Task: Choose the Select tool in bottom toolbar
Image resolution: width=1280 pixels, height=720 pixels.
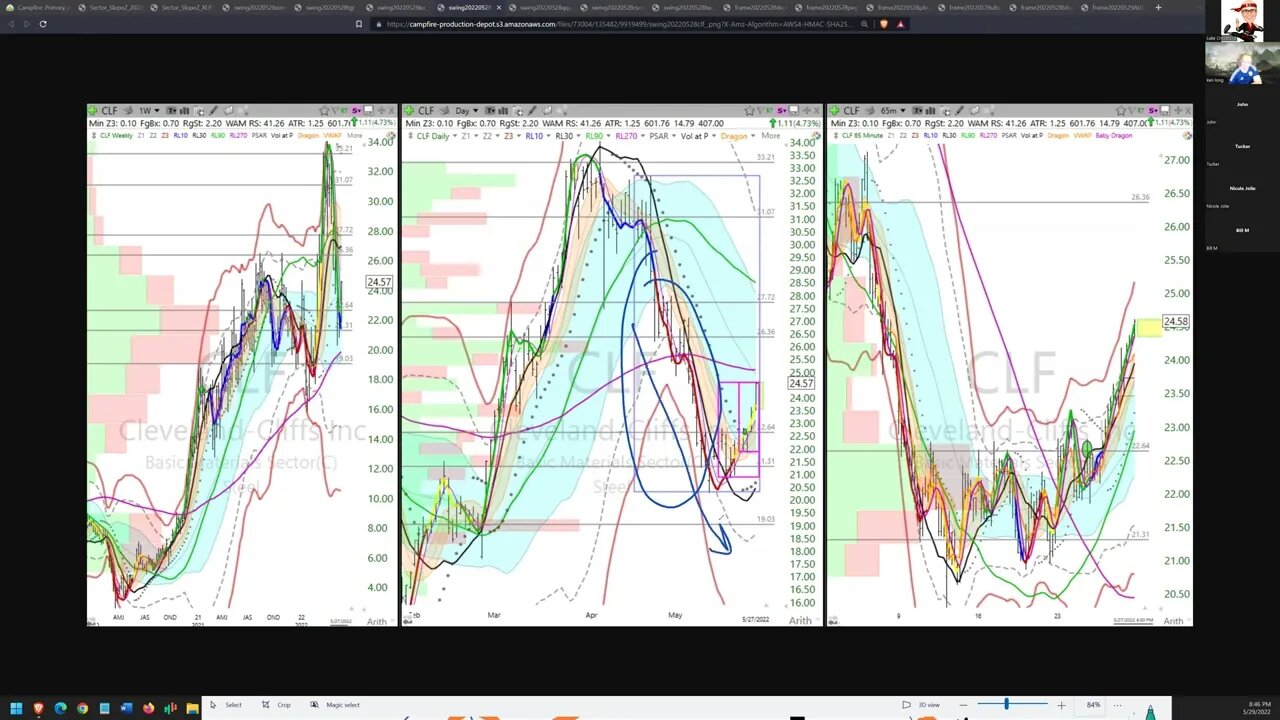Action: pos(227,705)
